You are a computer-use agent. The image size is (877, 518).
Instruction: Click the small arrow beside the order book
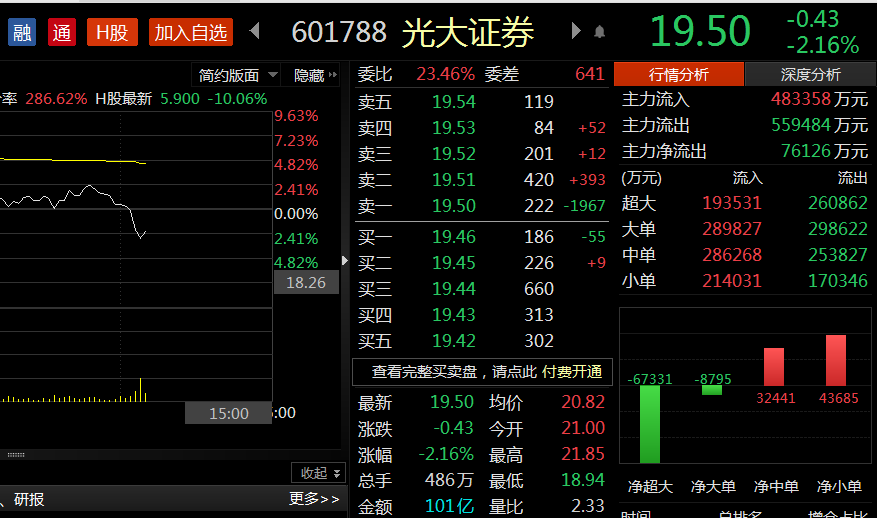tap(346, 261)
